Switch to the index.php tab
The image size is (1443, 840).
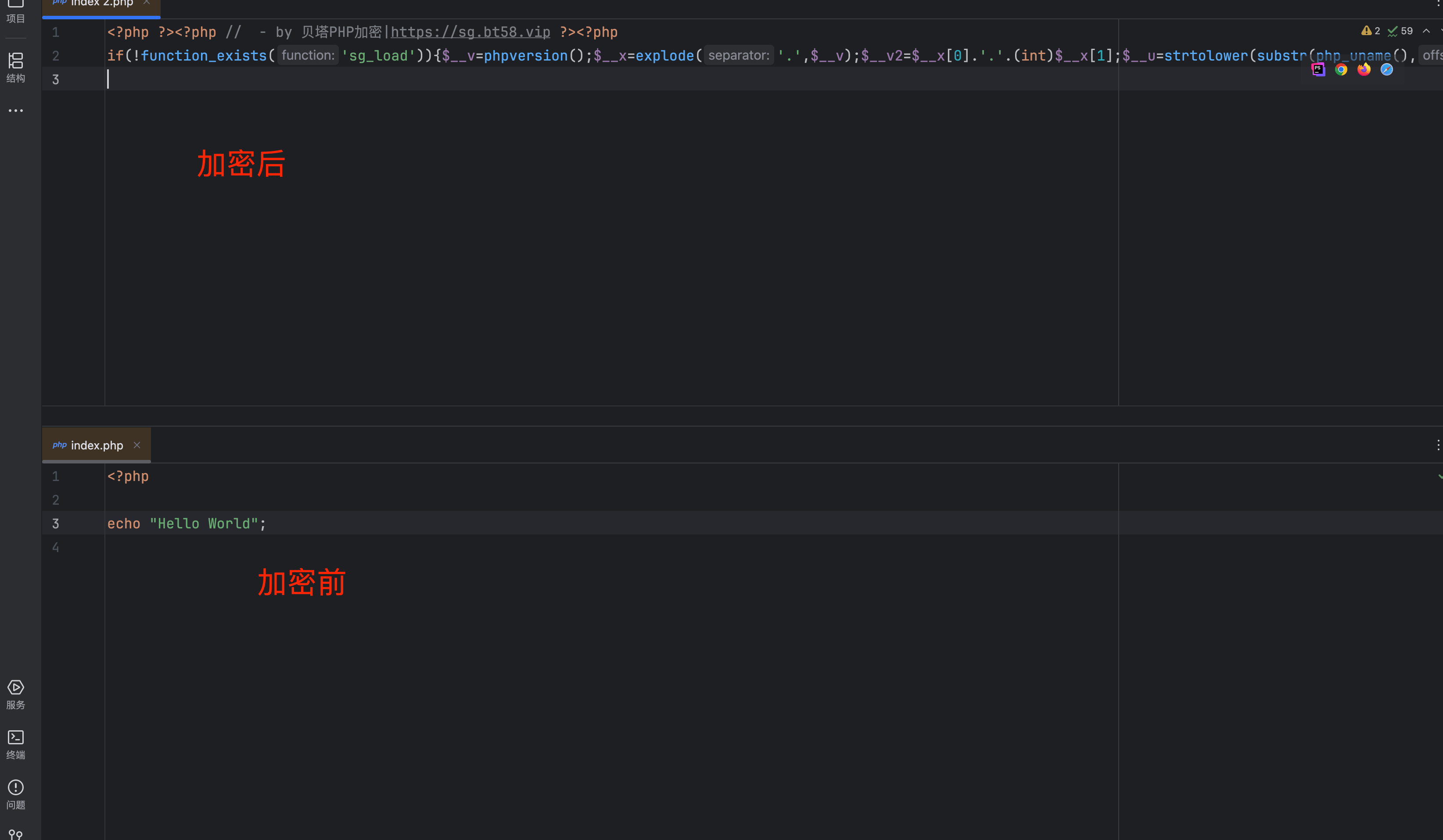click(x=96, y=445)
